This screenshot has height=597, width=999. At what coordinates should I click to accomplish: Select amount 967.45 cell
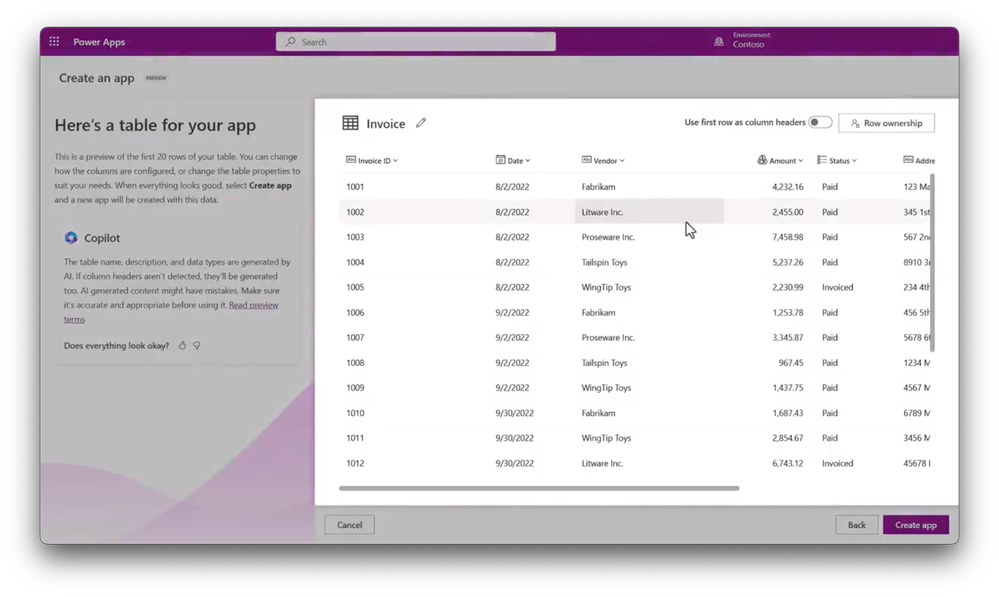(x=791, y=363)
